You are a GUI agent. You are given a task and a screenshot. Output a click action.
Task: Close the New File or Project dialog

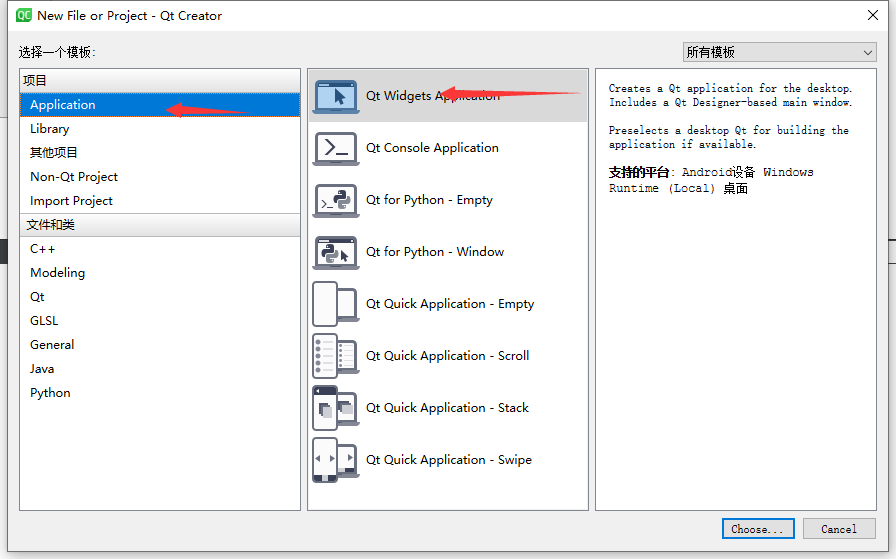tap(873, 15)
